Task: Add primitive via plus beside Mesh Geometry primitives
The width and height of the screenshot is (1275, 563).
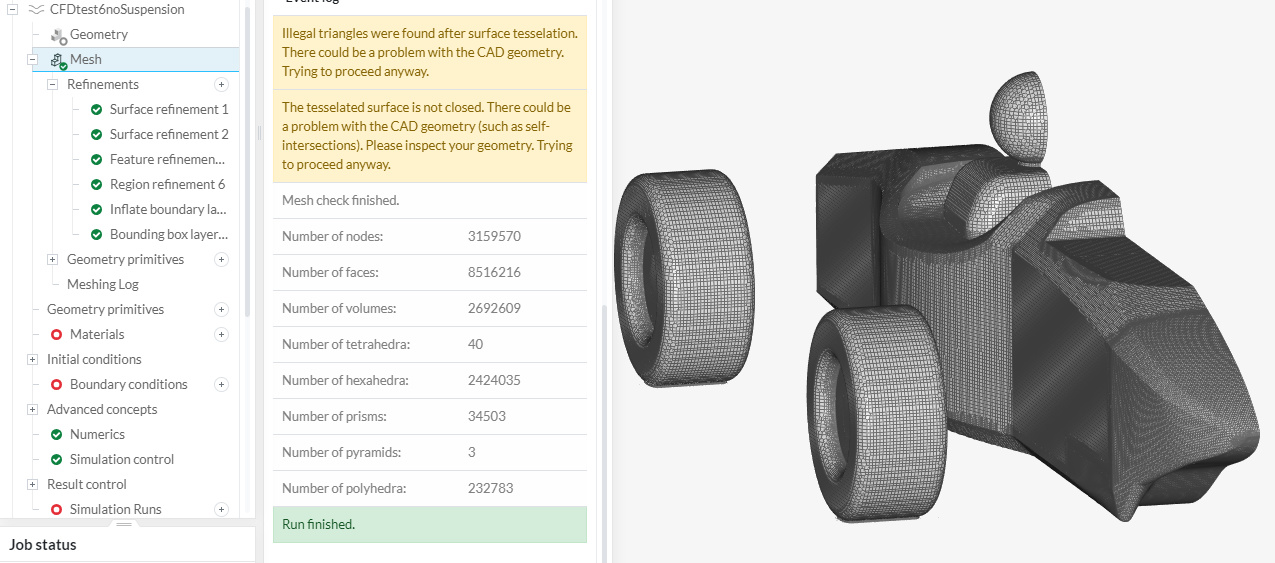Action: [222, 260]
